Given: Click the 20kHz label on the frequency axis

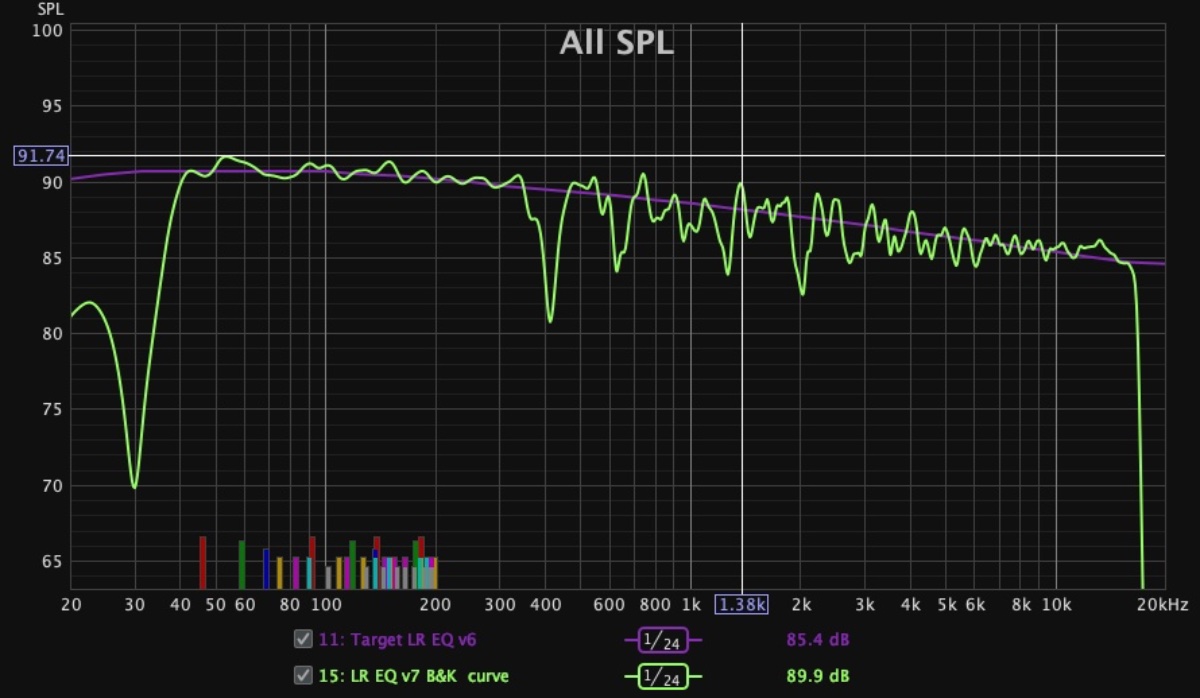Looking at the screenshot, I should click(x=1162, y=604).
